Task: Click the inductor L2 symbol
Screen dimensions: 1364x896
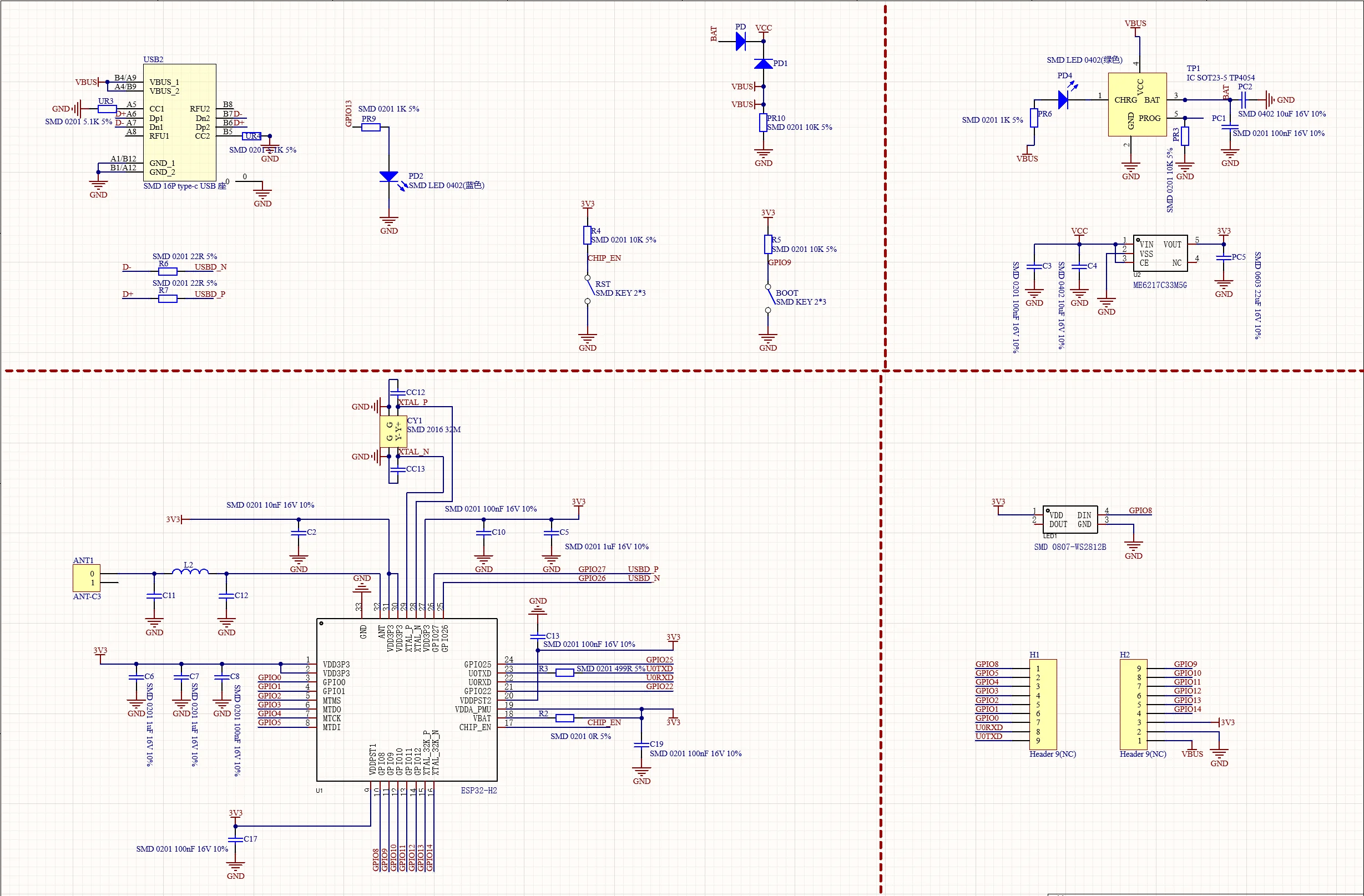Action: [190, 571]
